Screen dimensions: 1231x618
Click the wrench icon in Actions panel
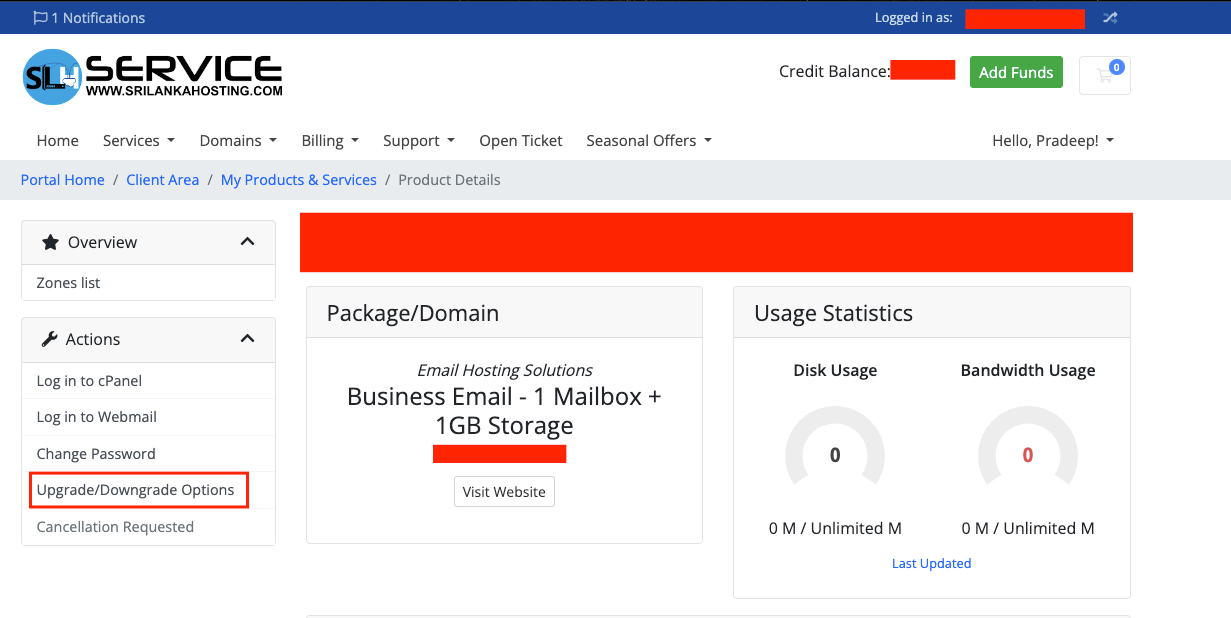(x=49, y=339)
